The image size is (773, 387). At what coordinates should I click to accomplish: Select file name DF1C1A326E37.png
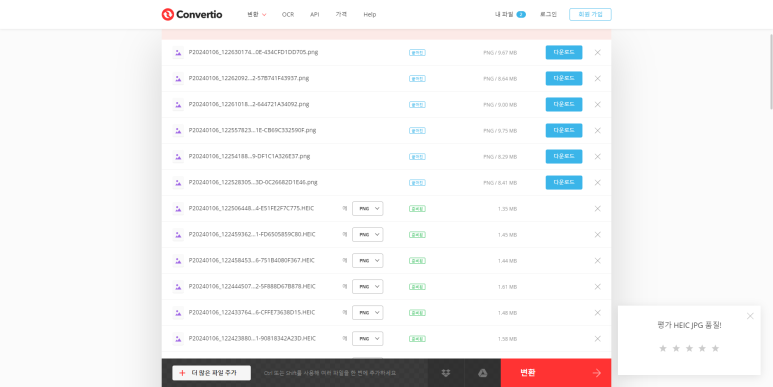pos(249,156)
